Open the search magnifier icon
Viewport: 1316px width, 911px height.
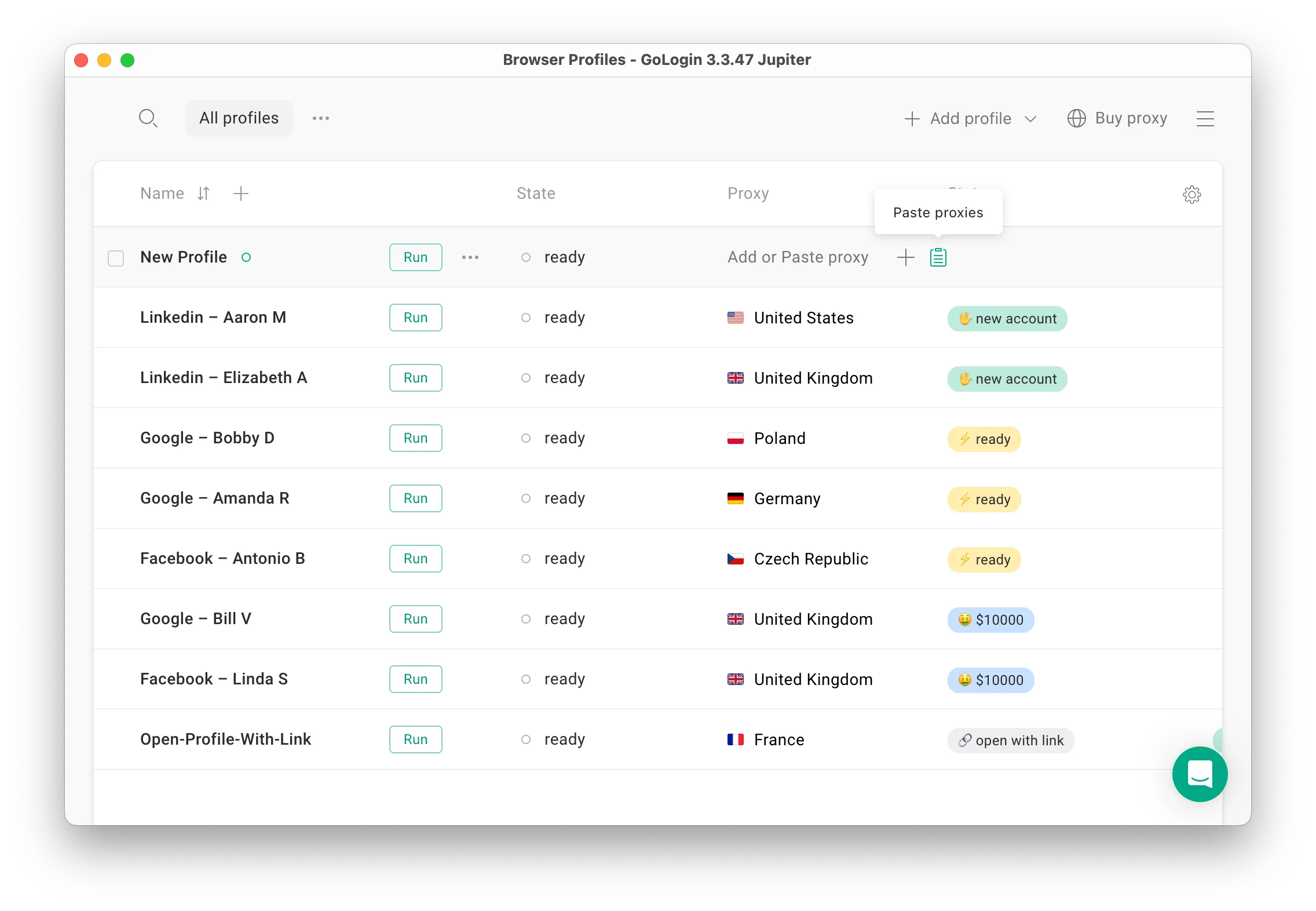(x=148, y=118)
